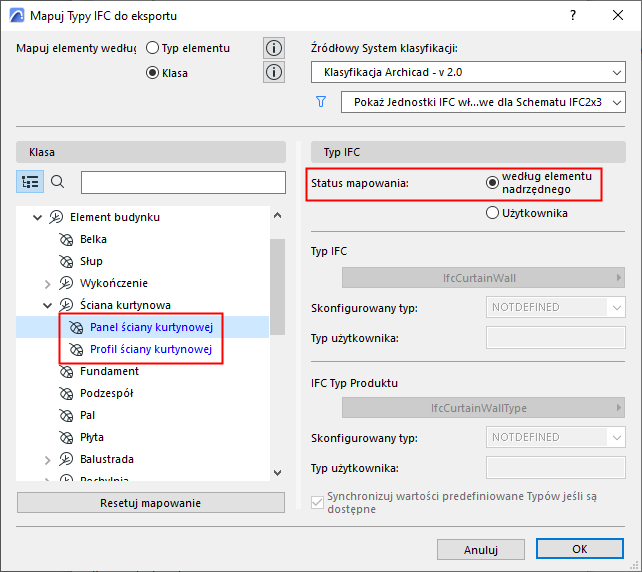
Task: Open the IfcCurtainWallType selector
Action: 483,408
